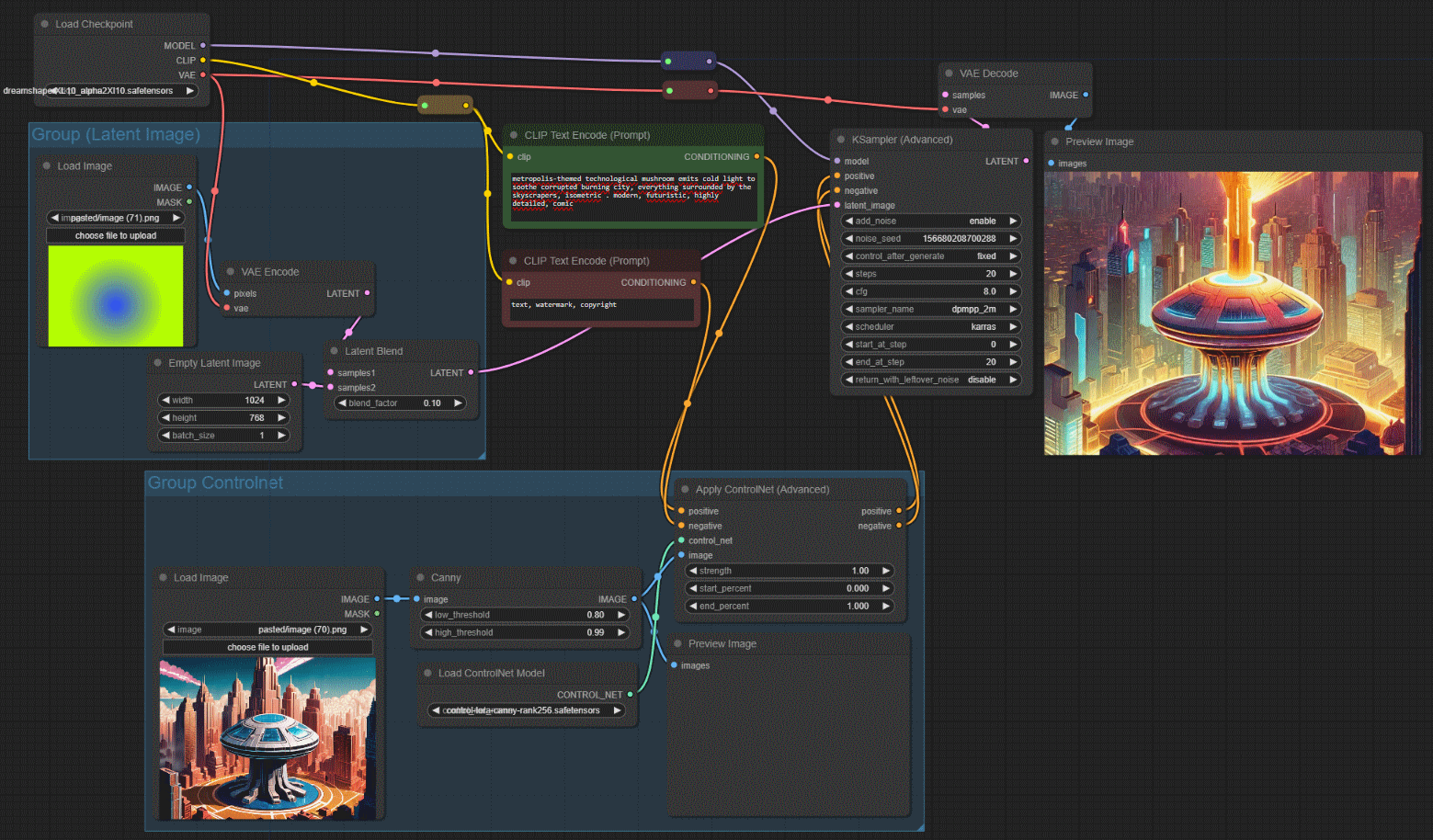Decrease width value in Empty Latent Image
Screen dimensions: 1433x840
[x=165, y=401]
